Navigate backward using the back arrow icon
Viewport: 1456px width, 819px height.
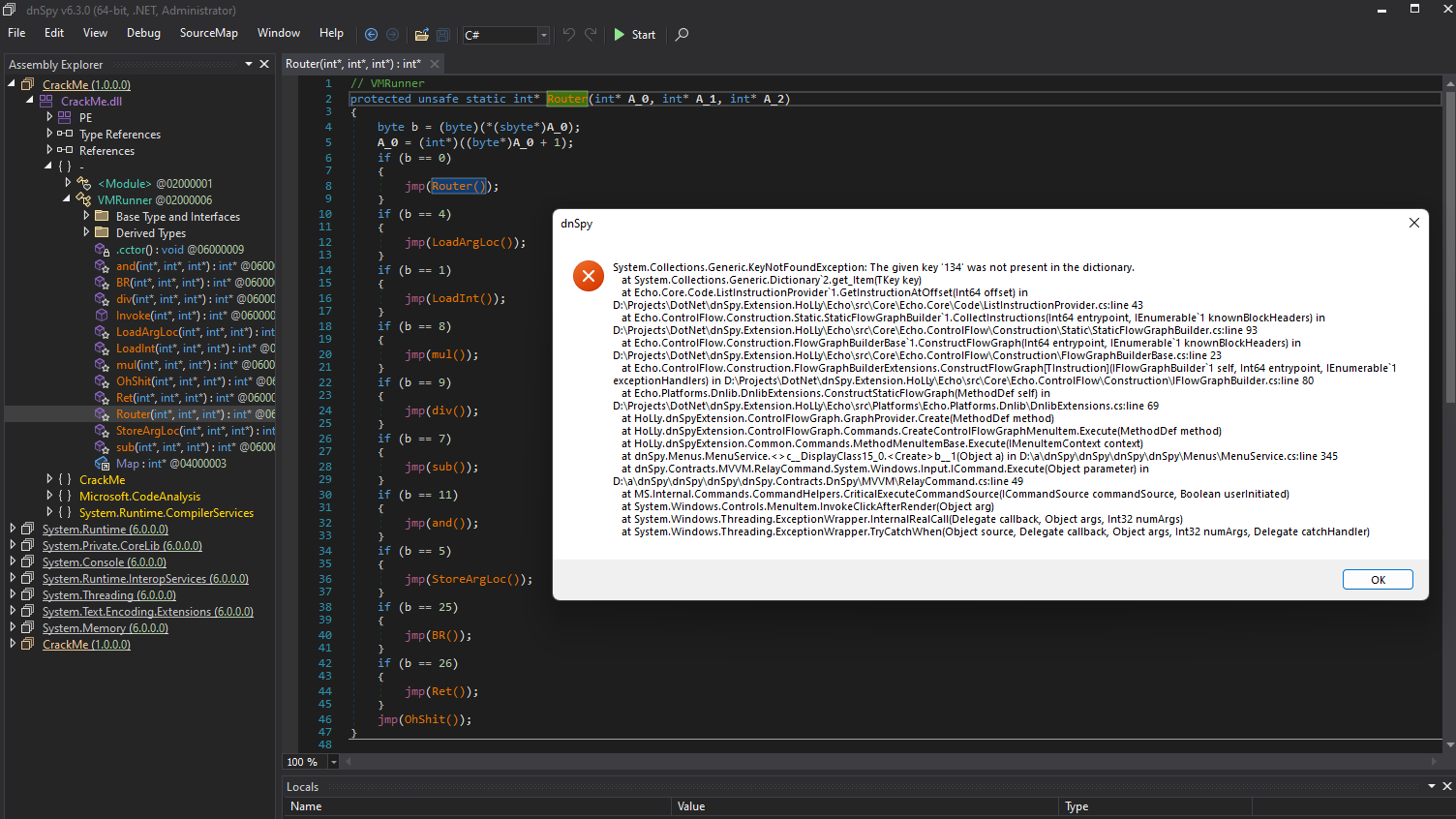(371, 34)
